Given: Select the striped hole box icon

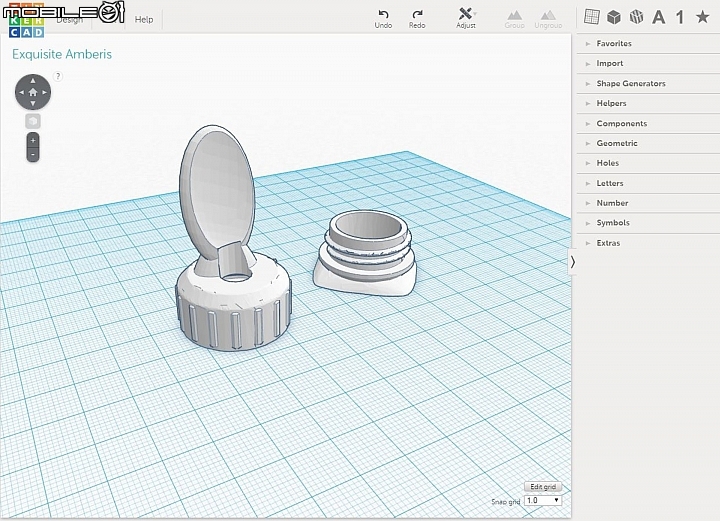Looking at the screenshot, I should coord(636,17).
